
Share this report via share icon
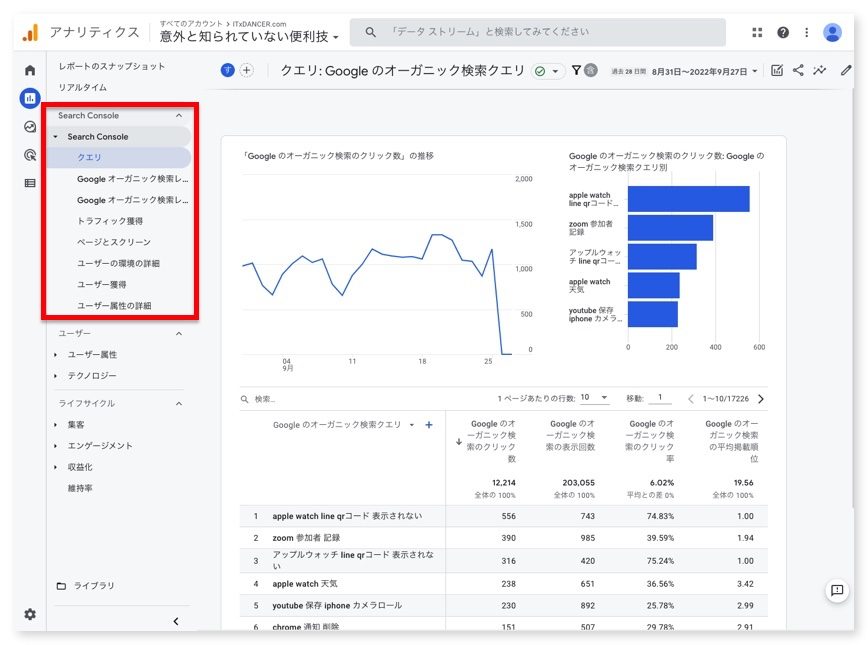[x=798, y=71]
